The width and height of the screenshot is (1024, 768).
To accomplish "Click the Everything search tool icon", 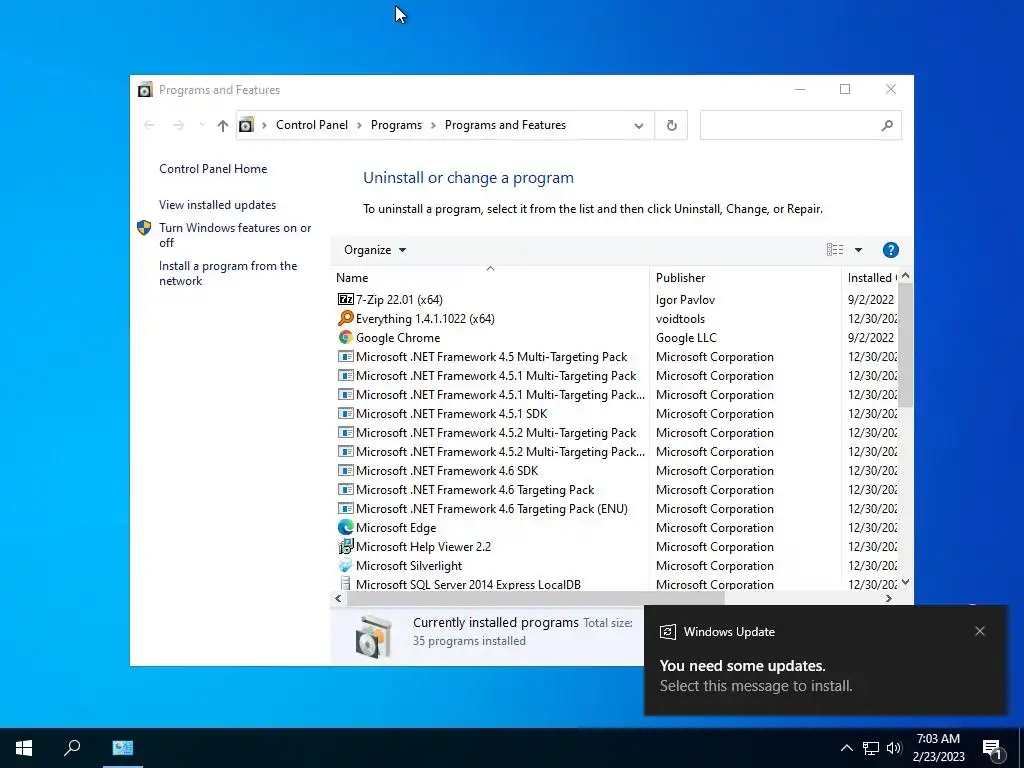I will [x=345, y=318].
